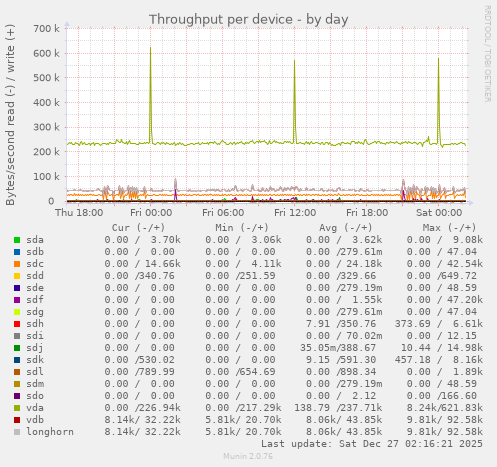Click sdd max value '649.72'
This screenshot has height=467, width=497.
point(459,276)
